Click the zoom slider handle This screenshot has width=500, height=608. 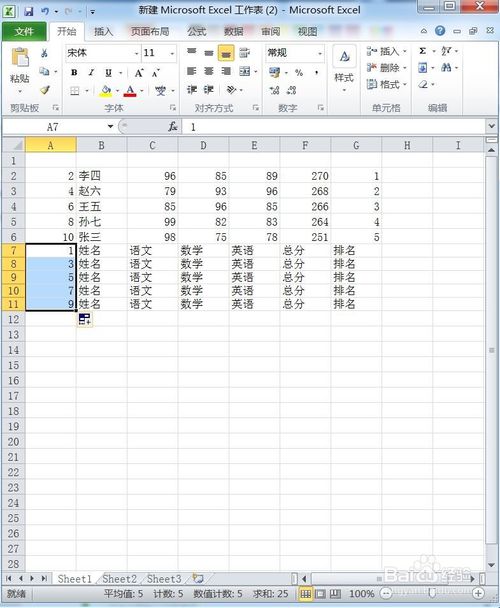(431, 593)
